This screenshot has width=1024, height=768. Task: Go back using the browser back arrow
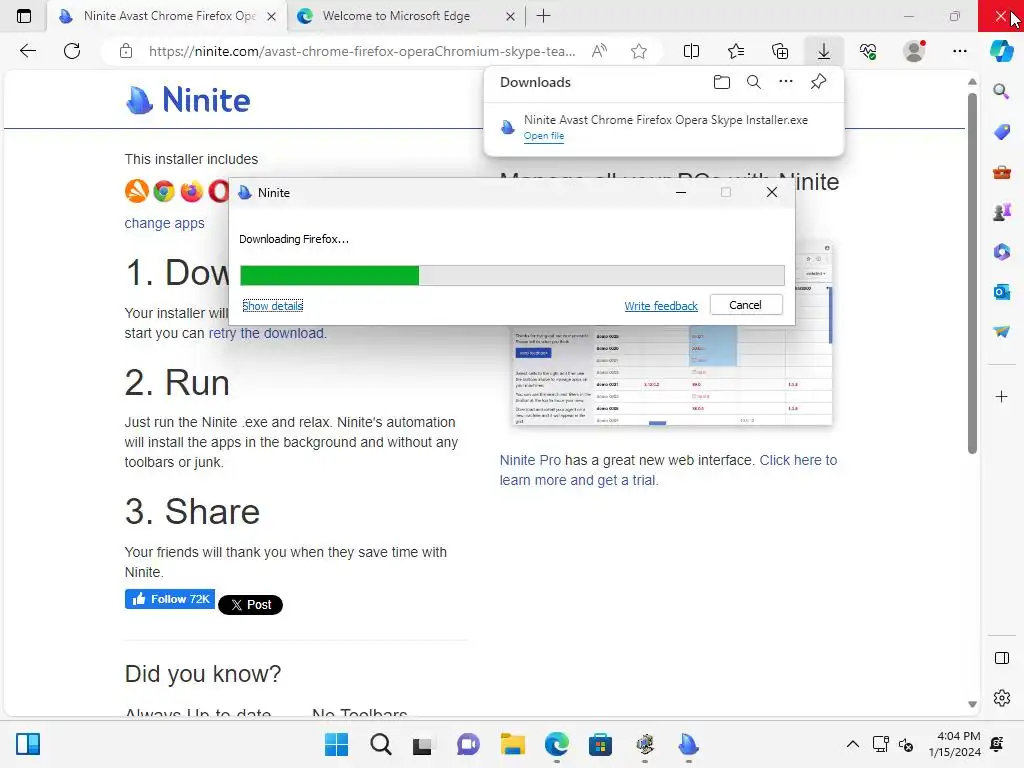click(x=27, y=51)
